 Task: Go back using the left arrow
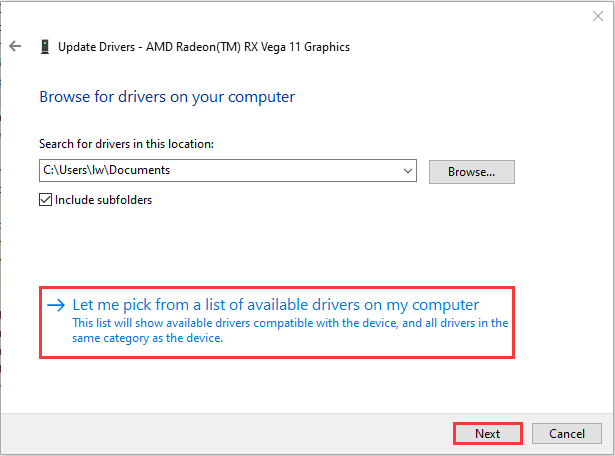(15, 46)
